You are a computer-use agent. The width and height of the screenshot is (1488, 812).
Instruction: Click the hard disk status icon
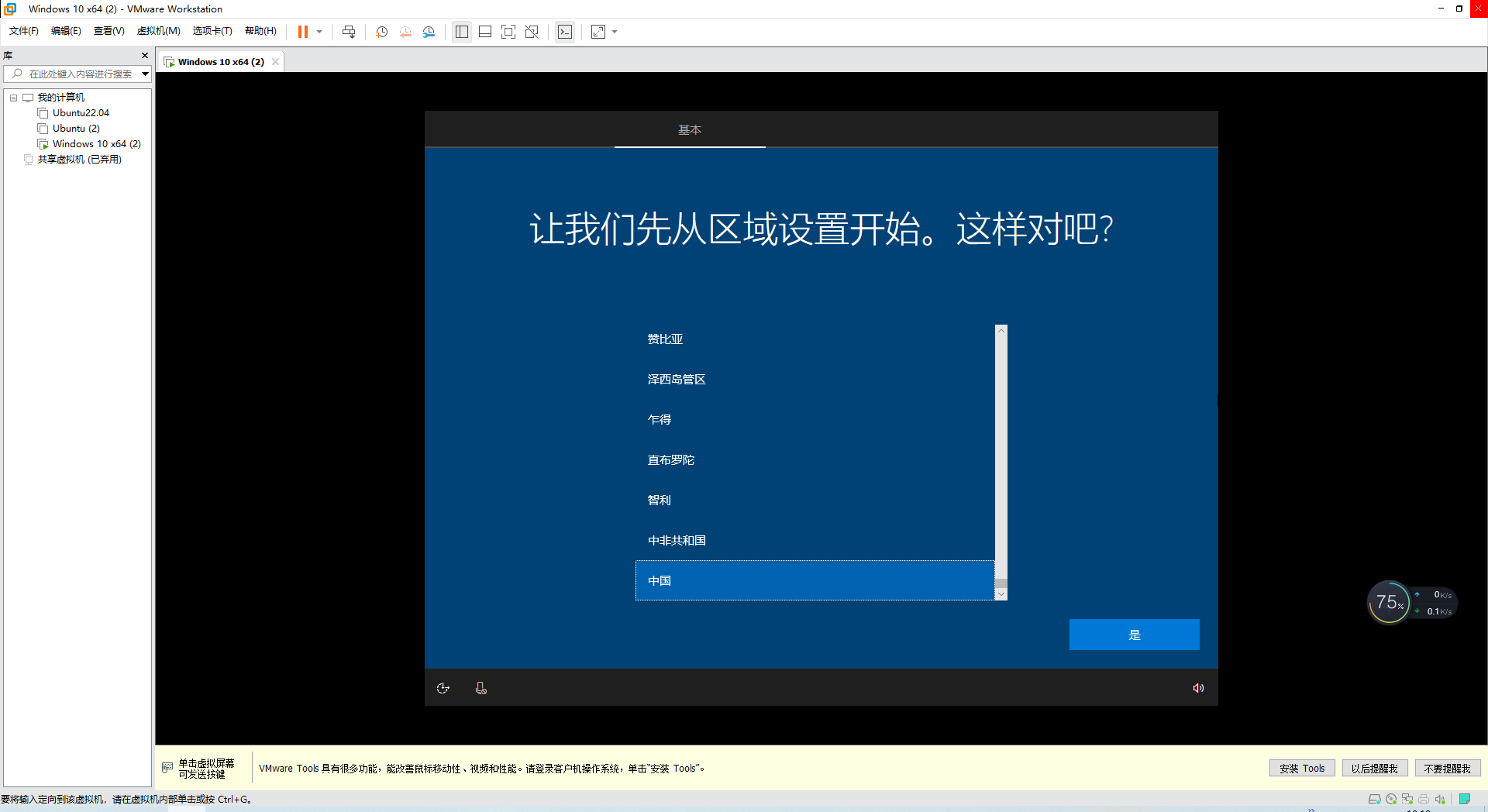1374,799
